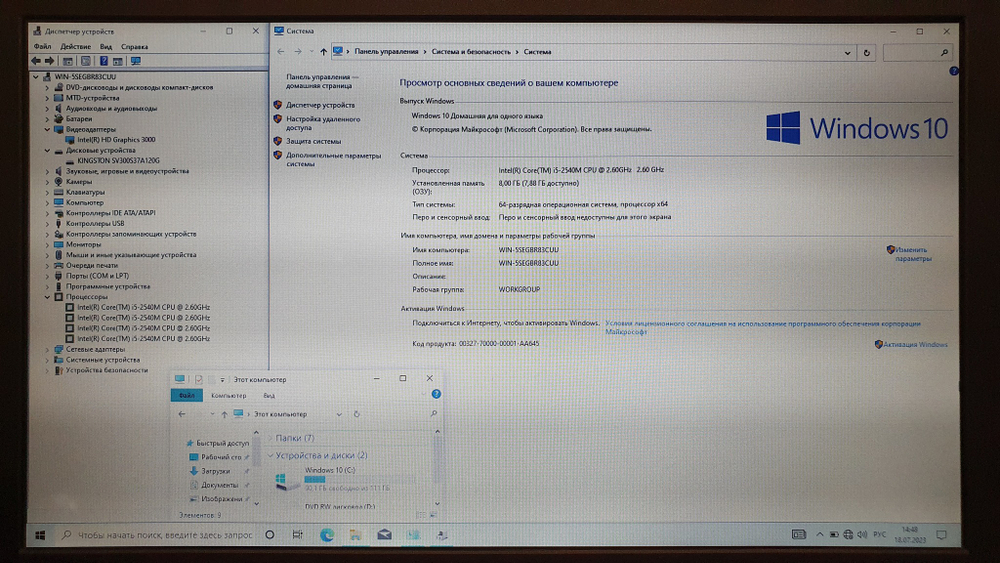Open Диспетчер устройств link in left pane
Viewport: 1000px width, 563px height.
coord(320,105)
